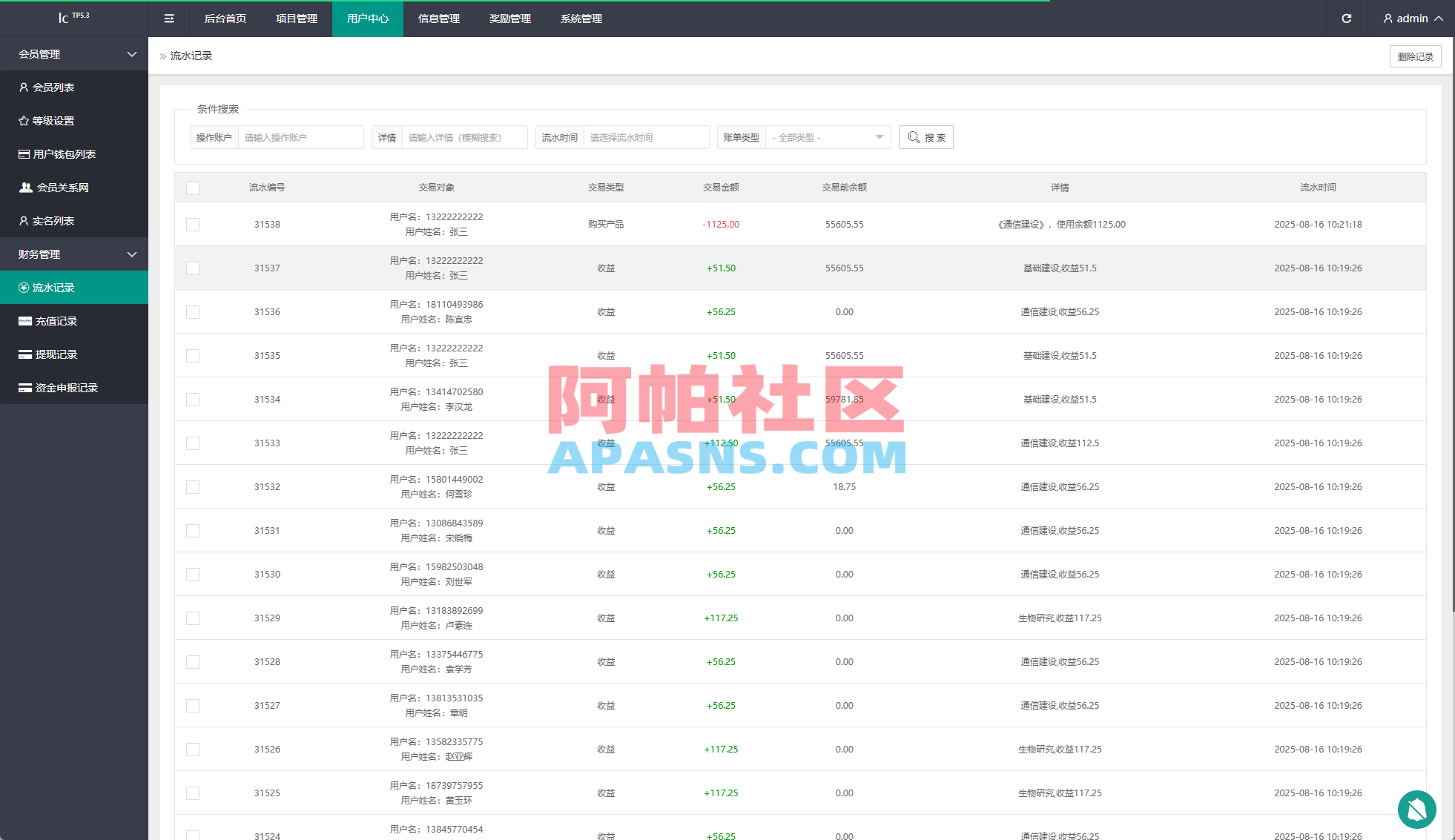Switch to the 系统管理 menu tab
Image resolution: width=1455 pixels, height=840 pixels.
coord(581,19)
